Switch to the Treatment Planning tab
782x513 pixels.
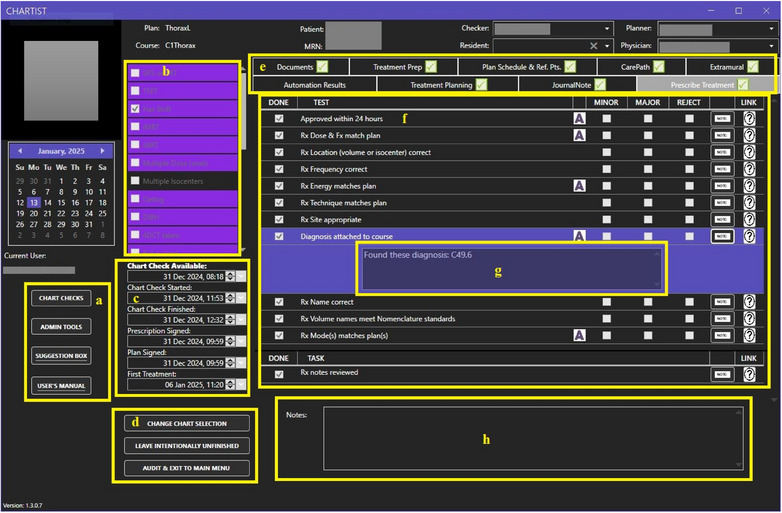(x=447, y=85)
